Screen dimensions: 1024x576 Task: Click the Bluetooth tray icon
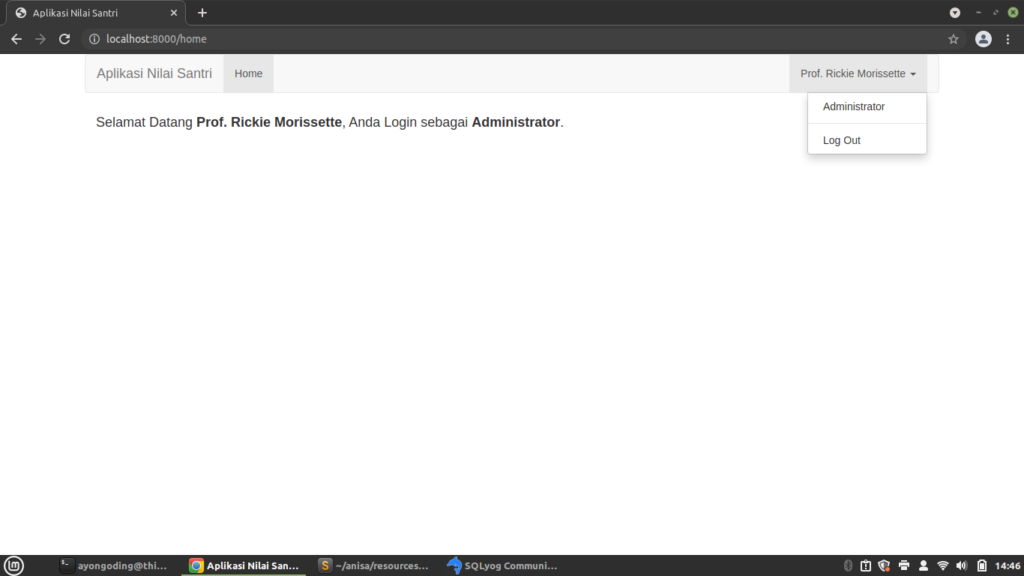(x=848, y=566)
